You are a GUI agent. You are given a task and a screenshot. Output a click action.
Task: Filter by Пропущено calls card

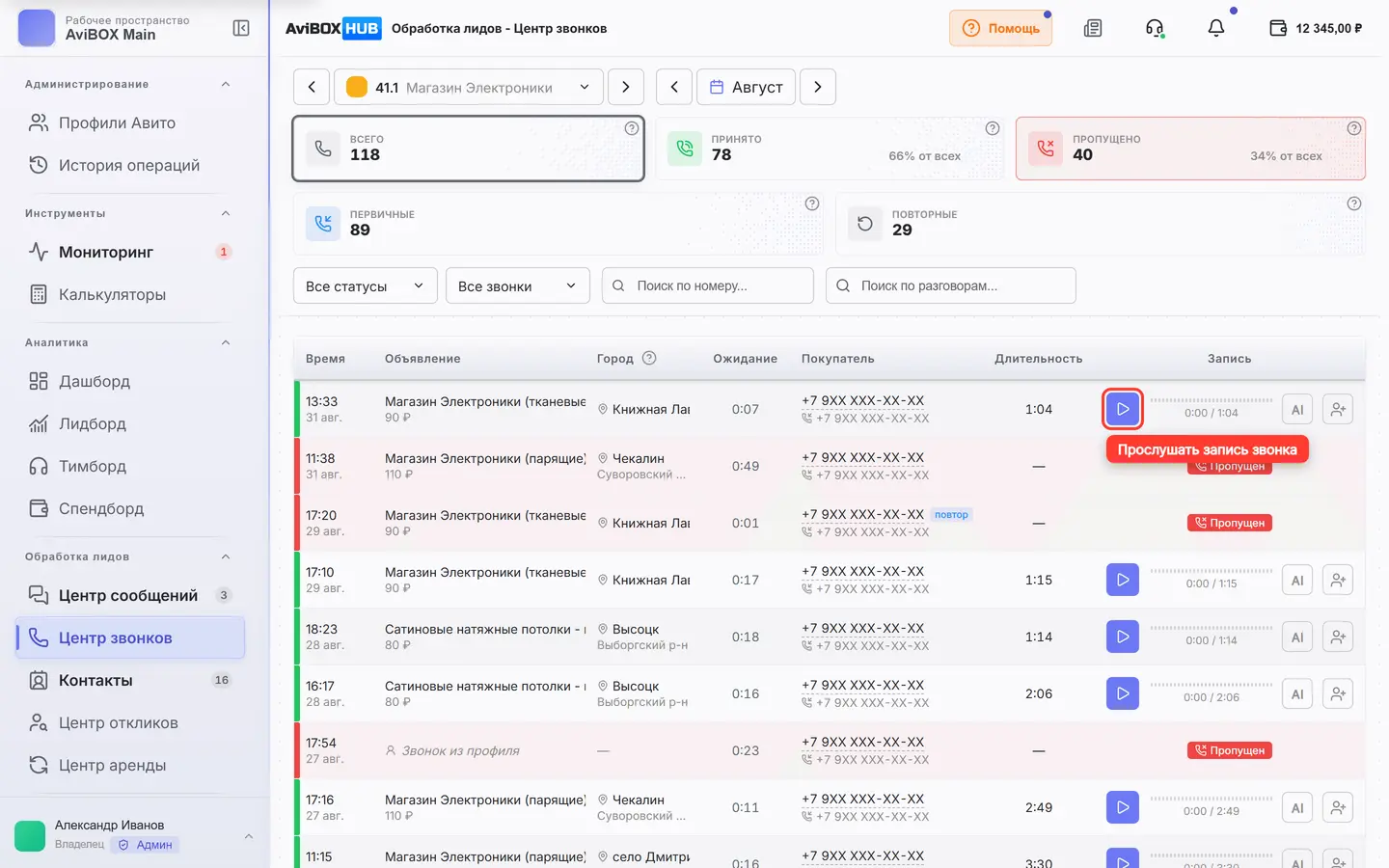1190,149
